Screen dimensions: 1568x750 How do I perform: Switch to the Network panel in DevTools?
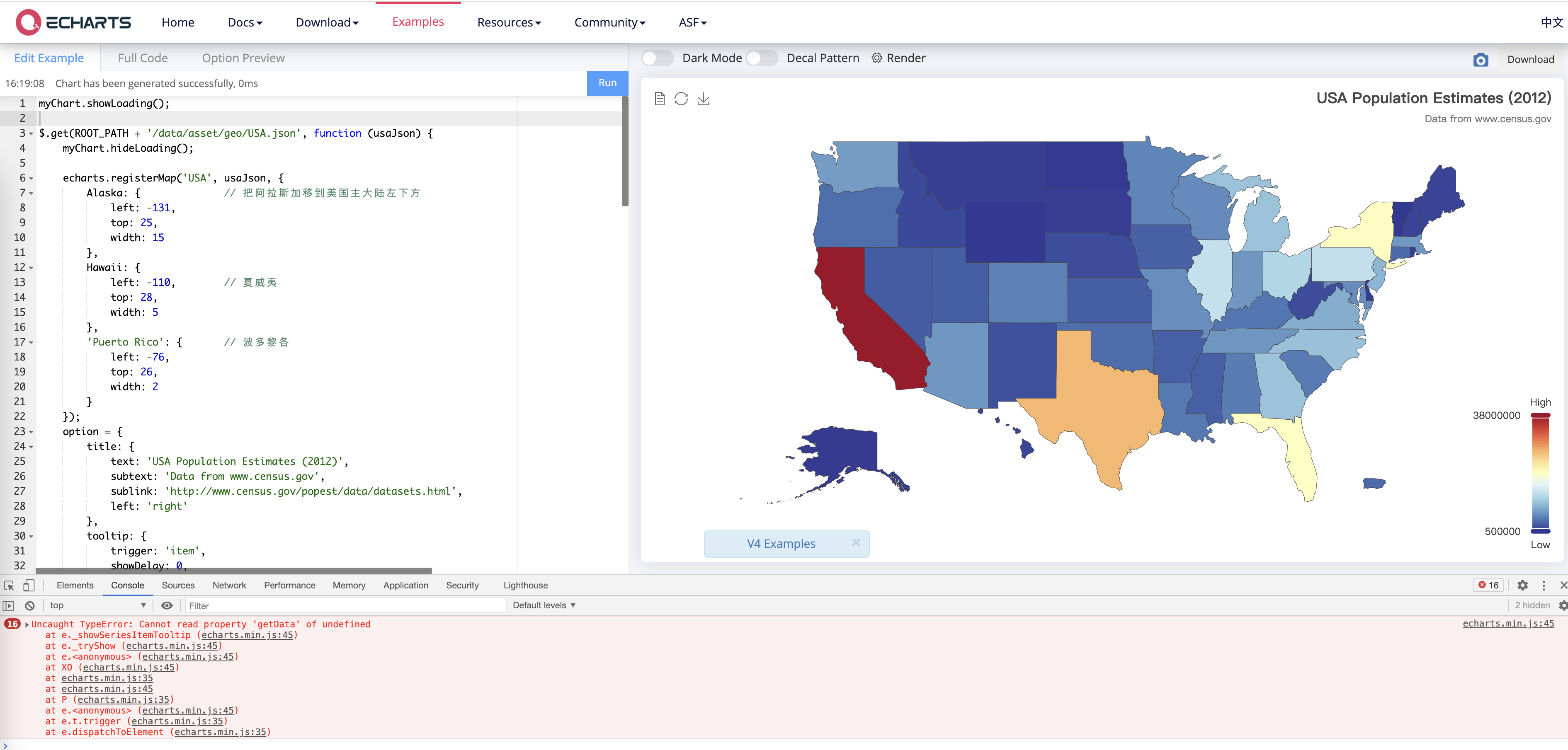coord(229,585)
